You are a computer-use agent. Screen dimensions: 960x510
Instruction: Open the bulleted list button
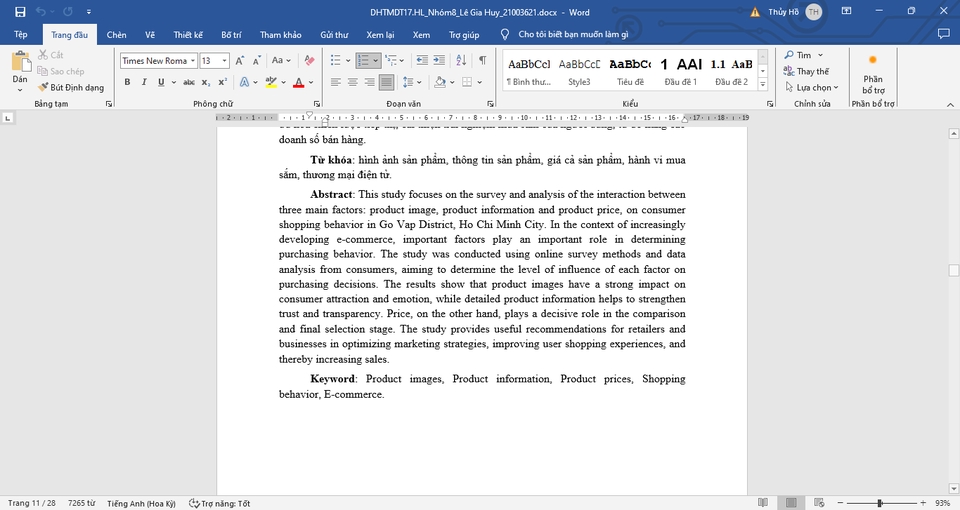(336, 60)
